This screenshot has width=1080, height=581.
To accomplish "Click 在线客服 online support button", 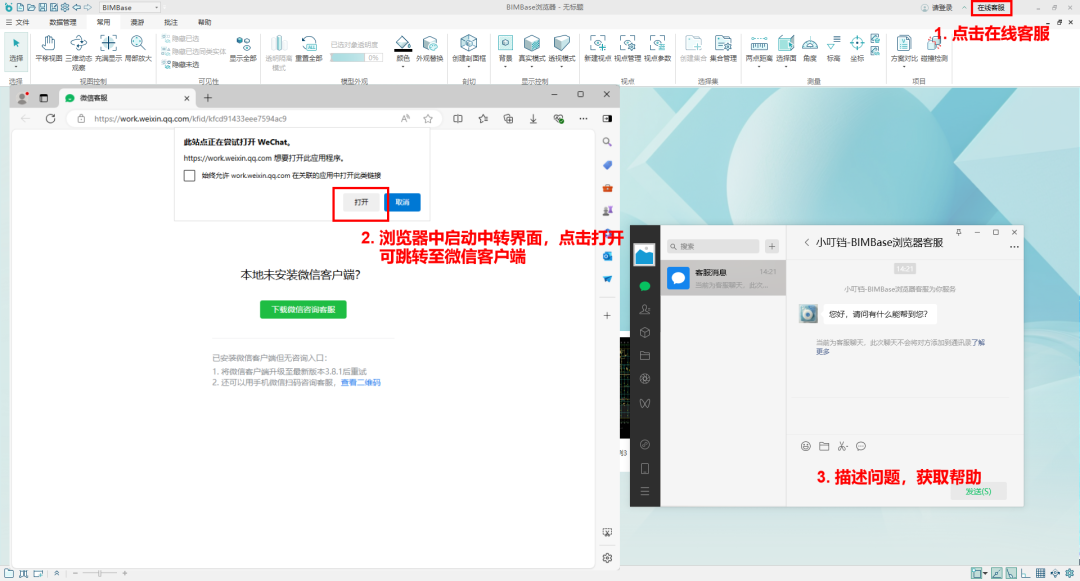I will click(990, 8).
